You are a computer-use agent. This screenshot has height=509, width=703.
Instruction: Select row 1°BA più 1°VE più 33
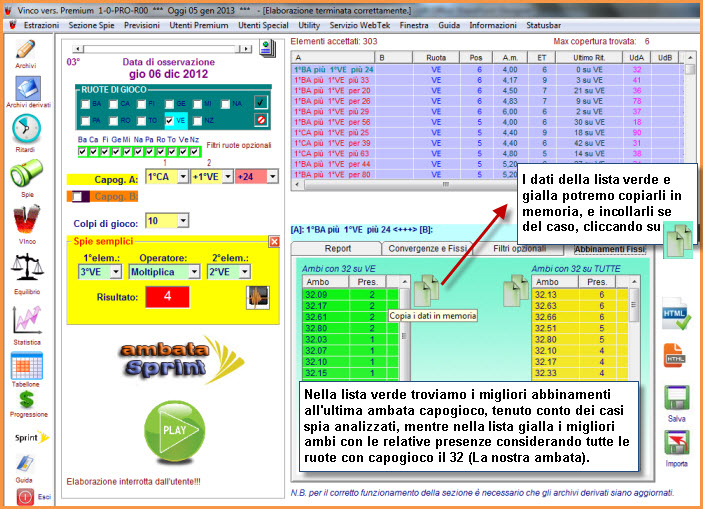click(x=487, y=80)
